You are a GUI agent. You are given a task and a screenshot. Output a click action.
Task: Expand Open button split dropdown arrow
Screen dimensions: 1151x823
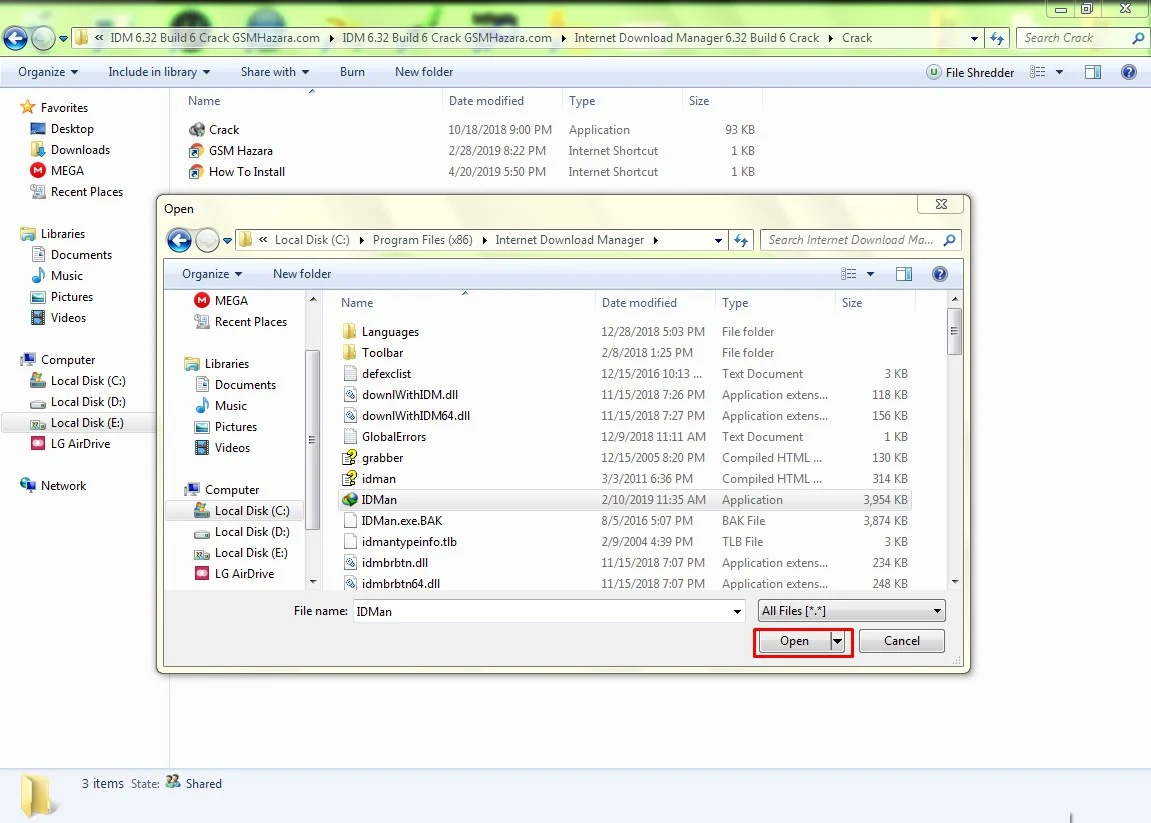click(838, 642)
